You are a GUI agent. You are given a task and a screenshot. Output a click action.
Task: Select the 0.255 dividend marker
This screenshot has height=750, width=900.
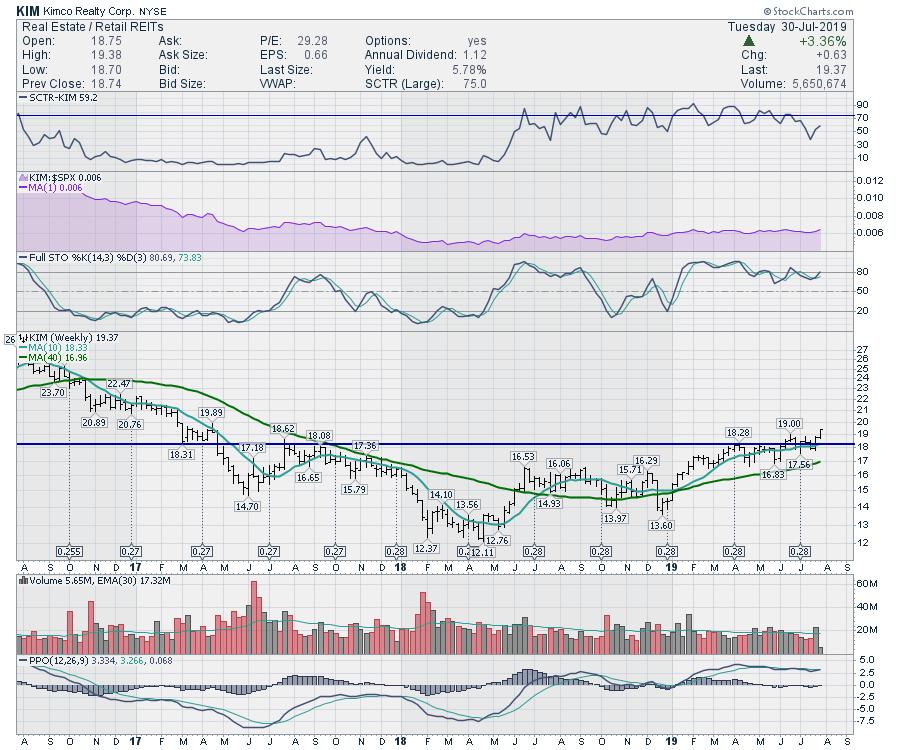point(69,551)
